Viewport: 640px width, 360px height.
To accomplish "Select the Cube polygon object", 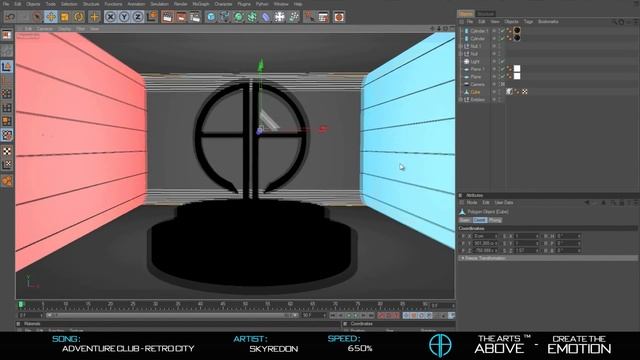I will click(476, 92).
